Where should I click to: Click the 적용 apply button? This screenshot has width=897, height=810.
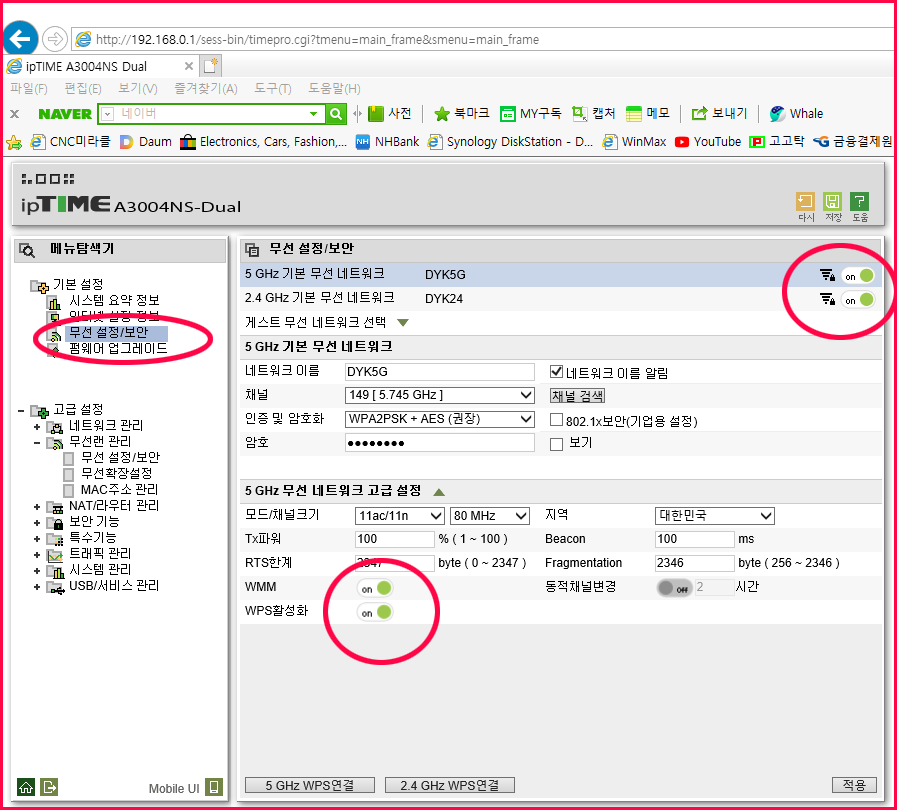(x=854, y=785)
